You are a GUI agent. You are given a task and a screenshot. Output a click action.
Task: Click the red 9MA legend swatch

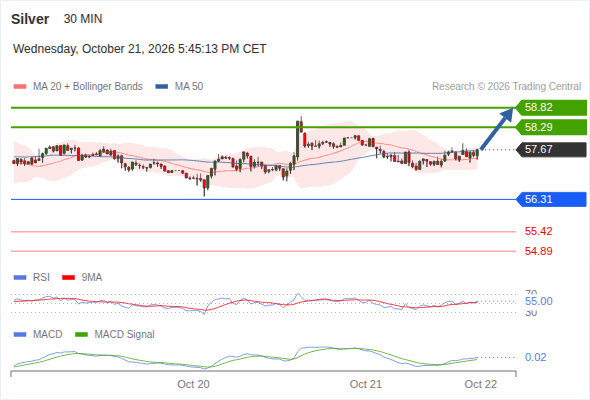(68, 278)
